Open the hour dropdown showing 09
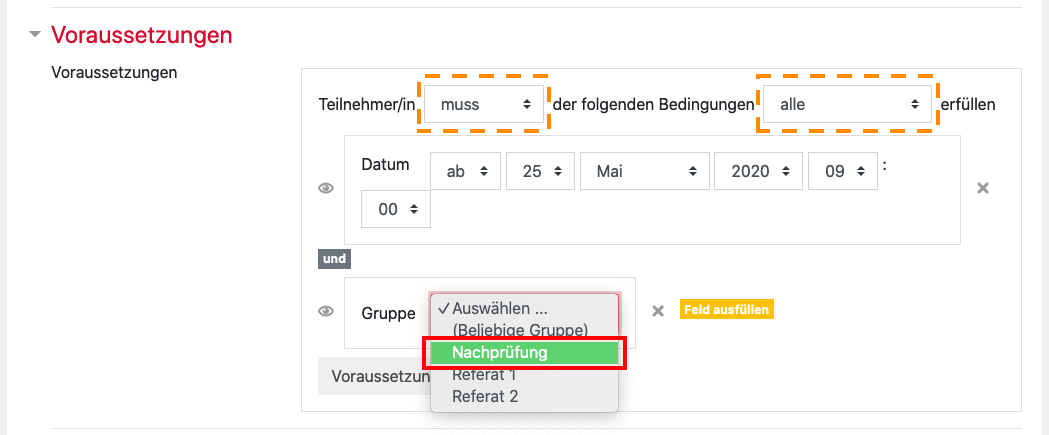Image resolution: width=1049 pixels, height=435 pixels. click(x=843, y=171)
